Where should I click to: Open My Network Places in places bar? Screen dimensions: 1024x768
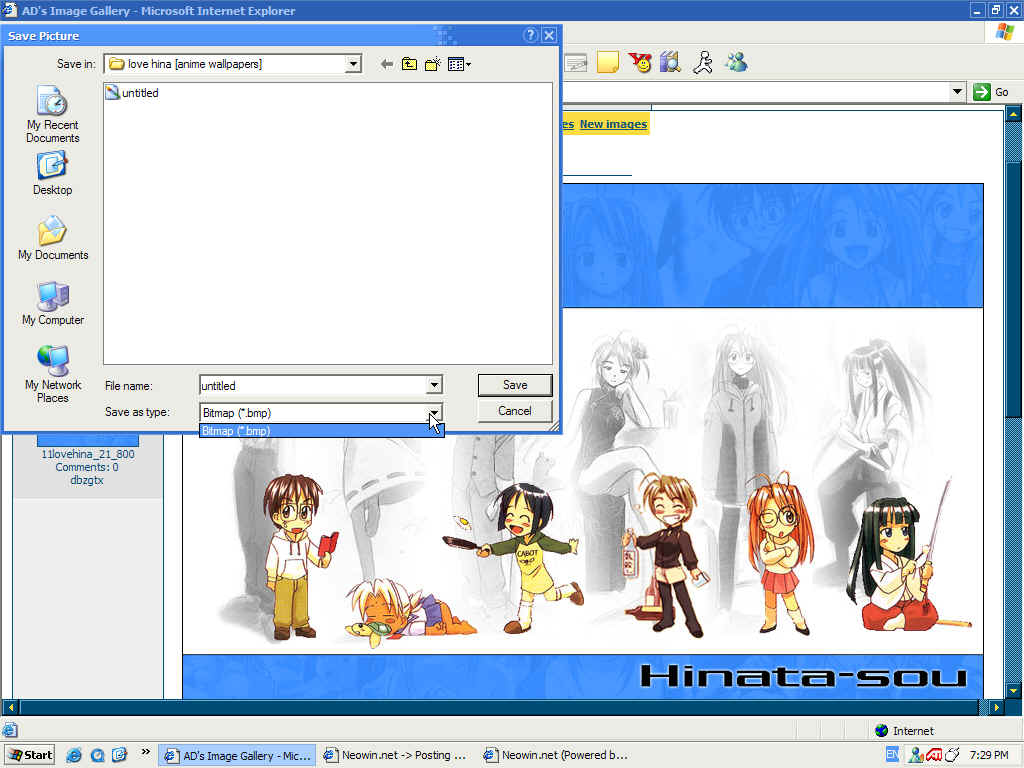pos(53,375)
